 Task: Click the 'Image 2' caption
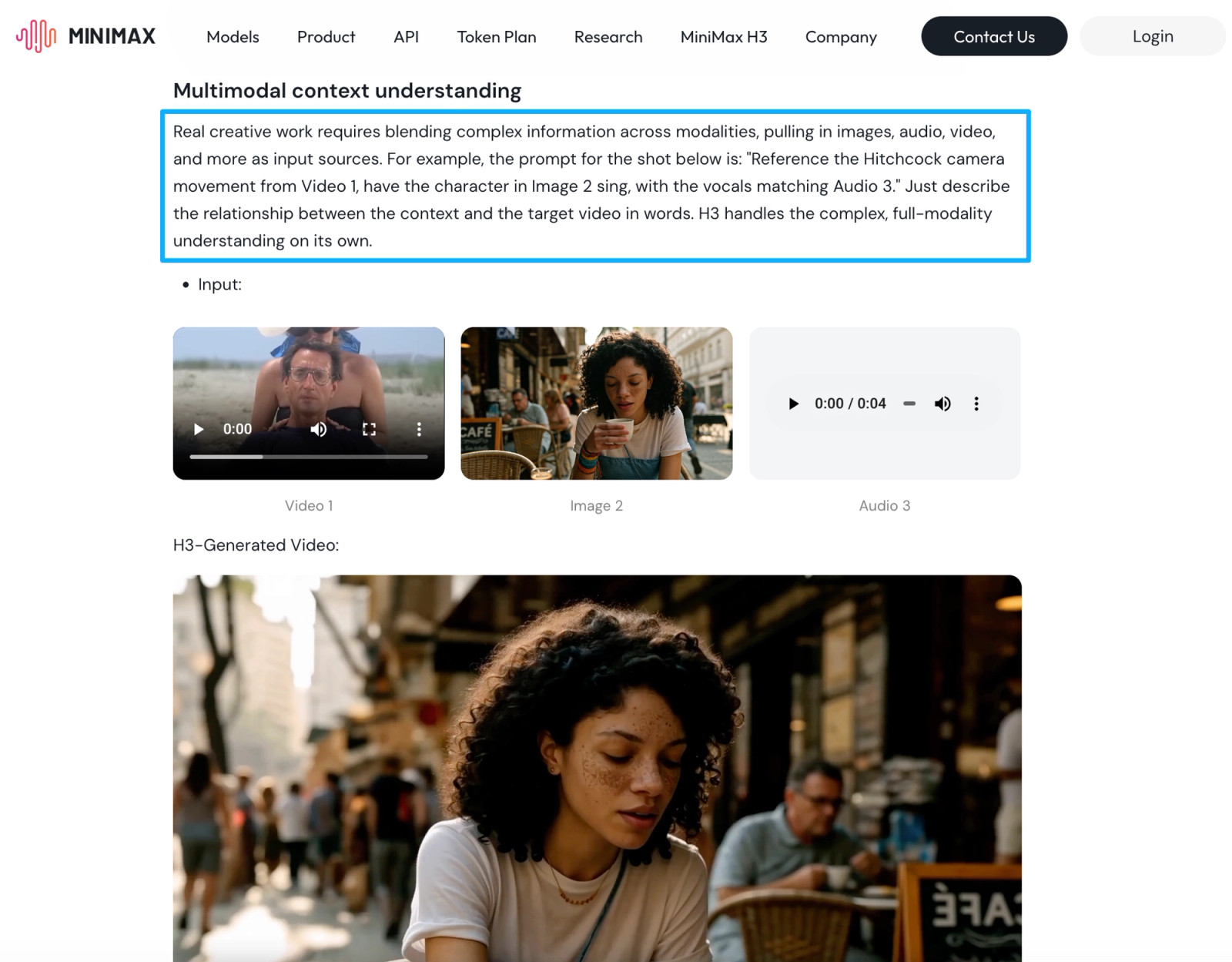click(596, 506)
